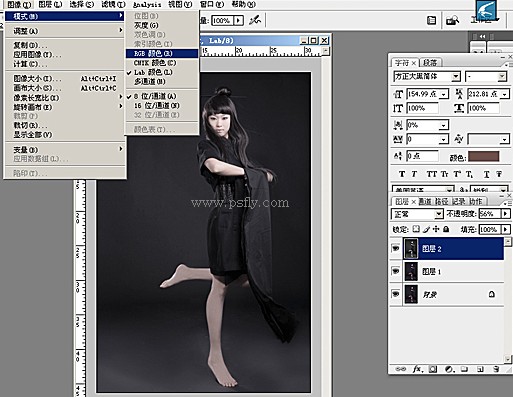Image resolution: width=513 pixels, height=397 pixels.
Task: Toggle lock image pixels brush icon
Action: [426, 229]
